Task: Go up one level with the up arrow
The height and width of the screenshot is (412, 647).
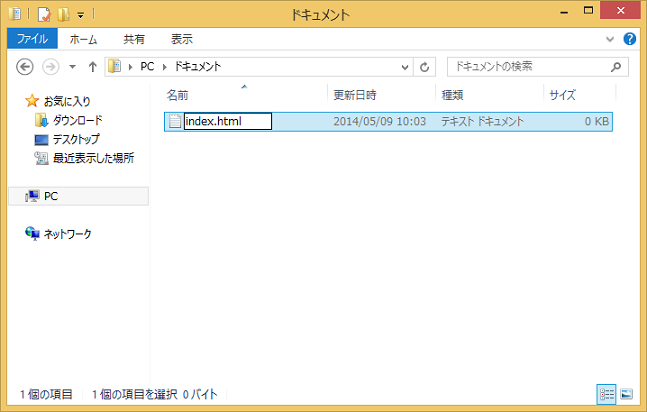Action: coord(93,67)
